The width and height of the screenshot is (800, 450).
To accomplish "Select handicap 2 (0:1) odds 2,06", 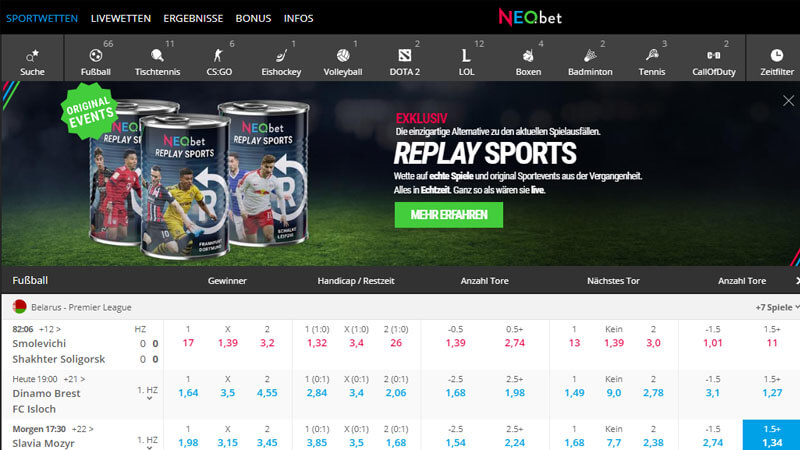I will (396, 393).
